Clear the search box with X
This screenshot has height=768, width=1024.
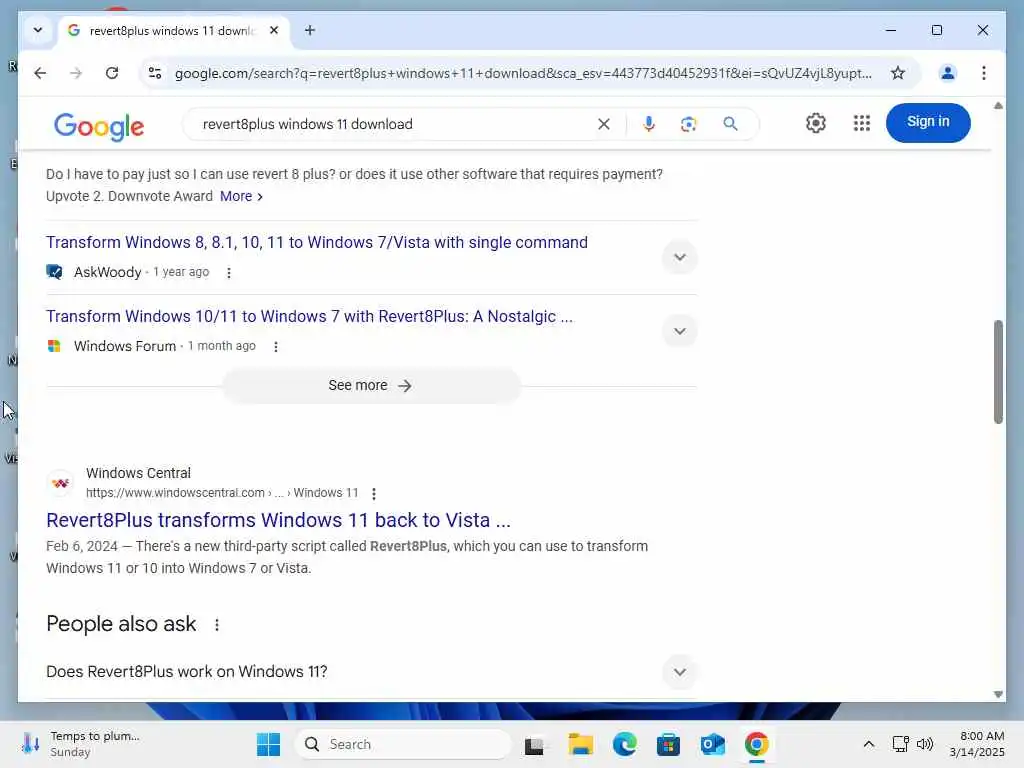click(x=603, y=124)
